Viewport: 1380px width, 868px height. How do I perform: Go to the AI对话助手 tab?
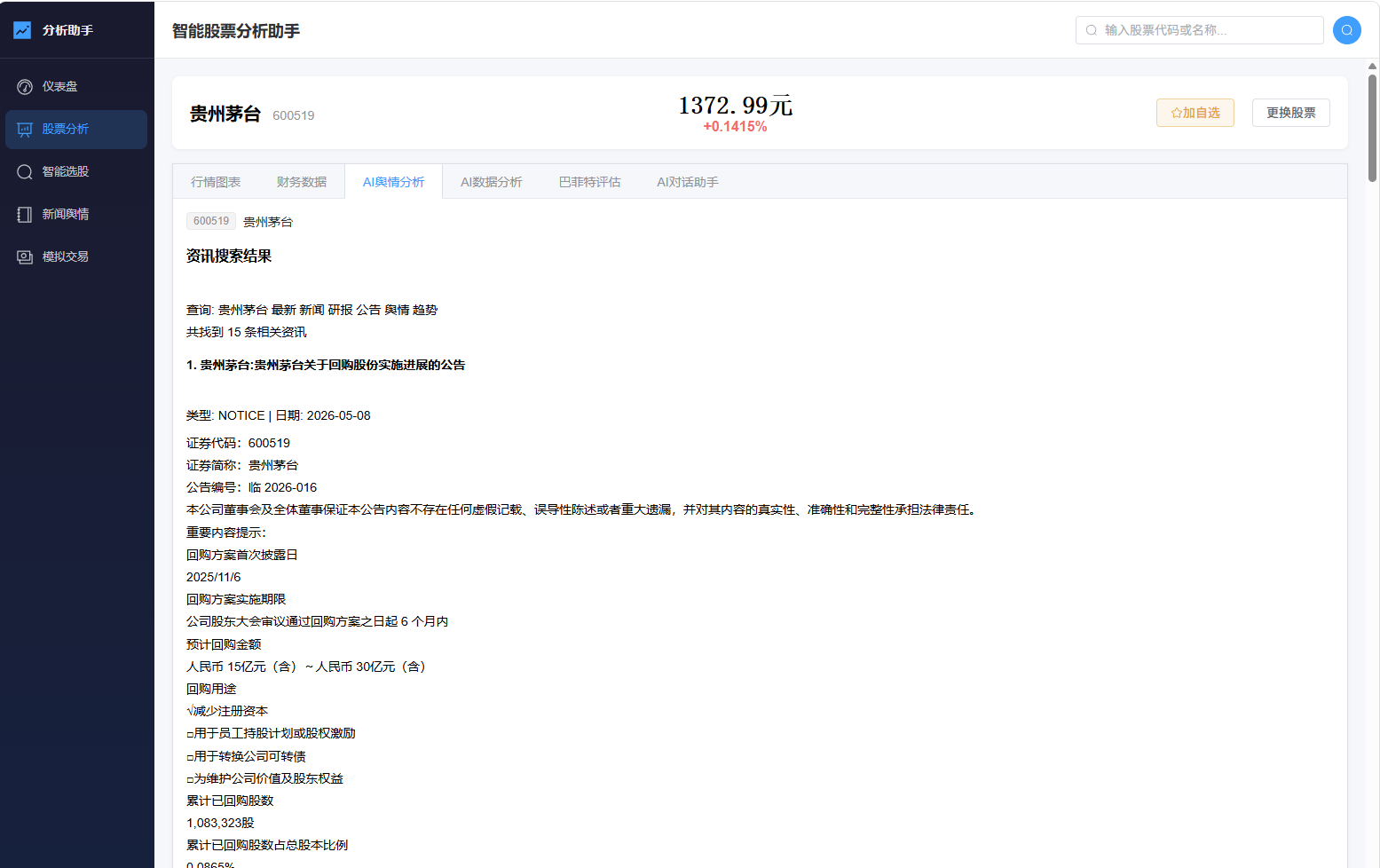(688, 182)
